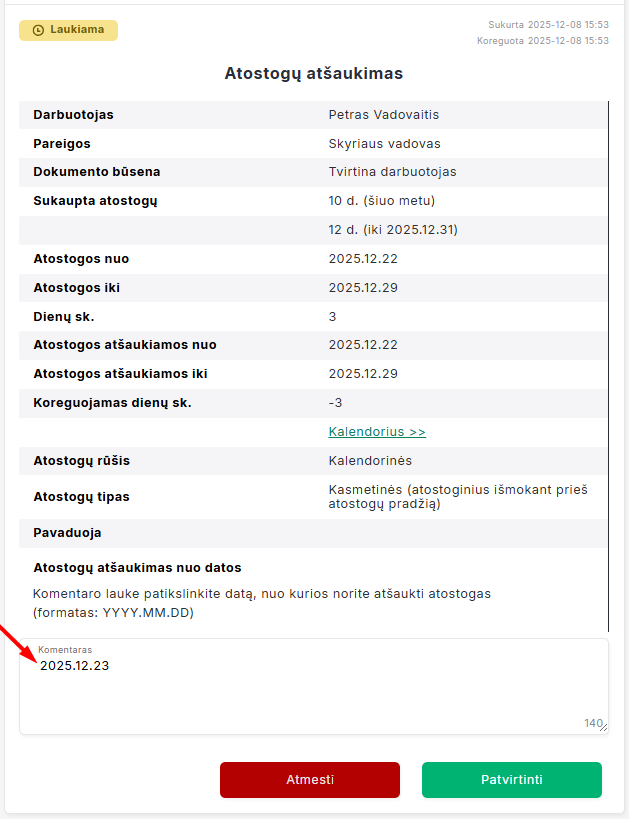Click the clock icon in Laukiama badge
The image size is (629, 819).
click(x=38, y=30)
